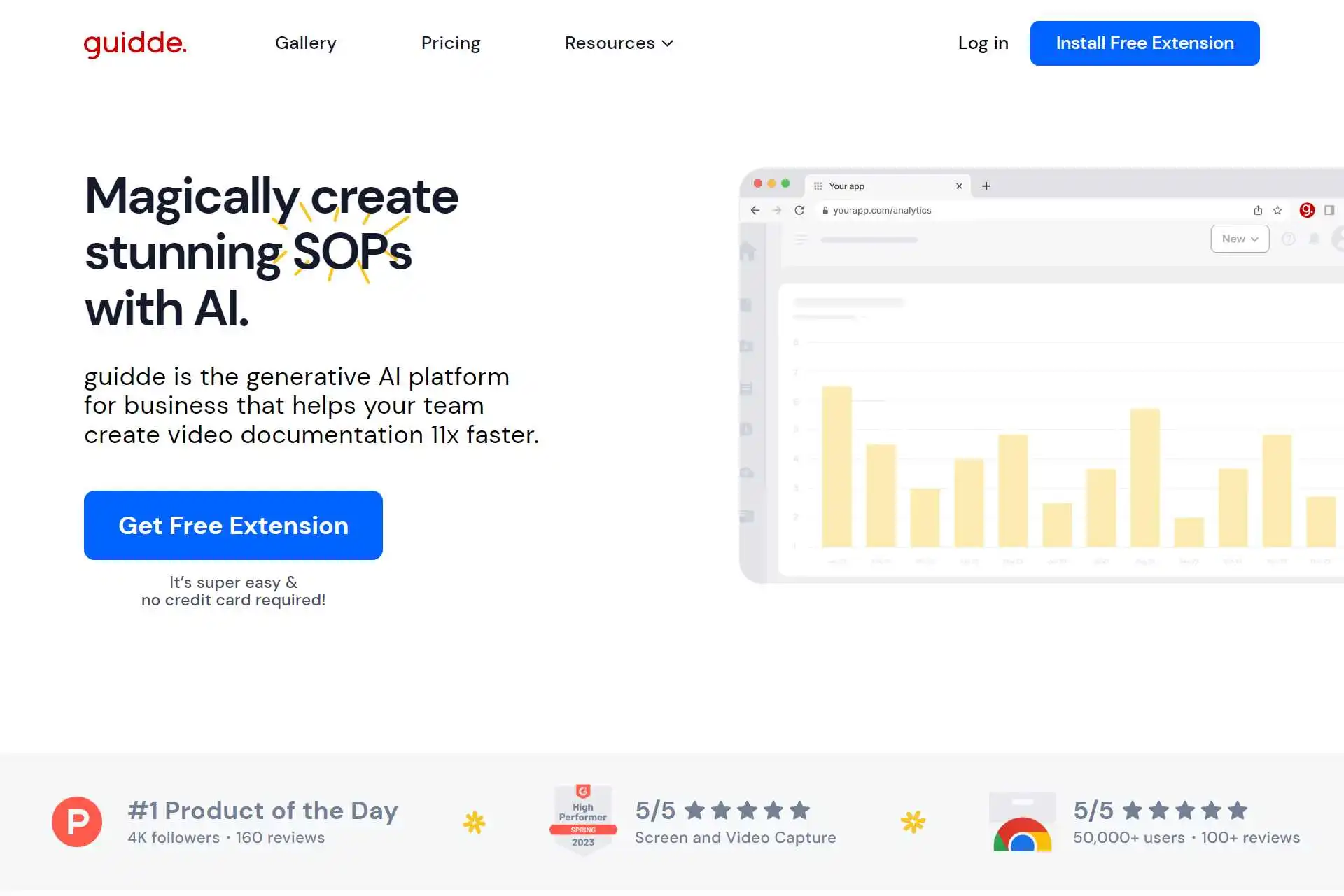Click the share icon in the mock address bar
Viewport: 1344px width, 896px height.
[1258, 210]
